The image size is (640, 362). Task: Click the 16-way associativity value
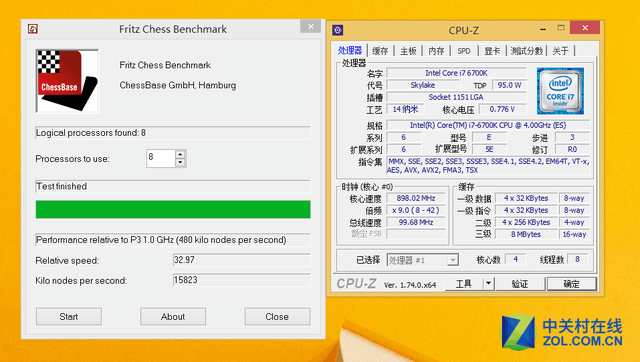(x=574, y=234)
